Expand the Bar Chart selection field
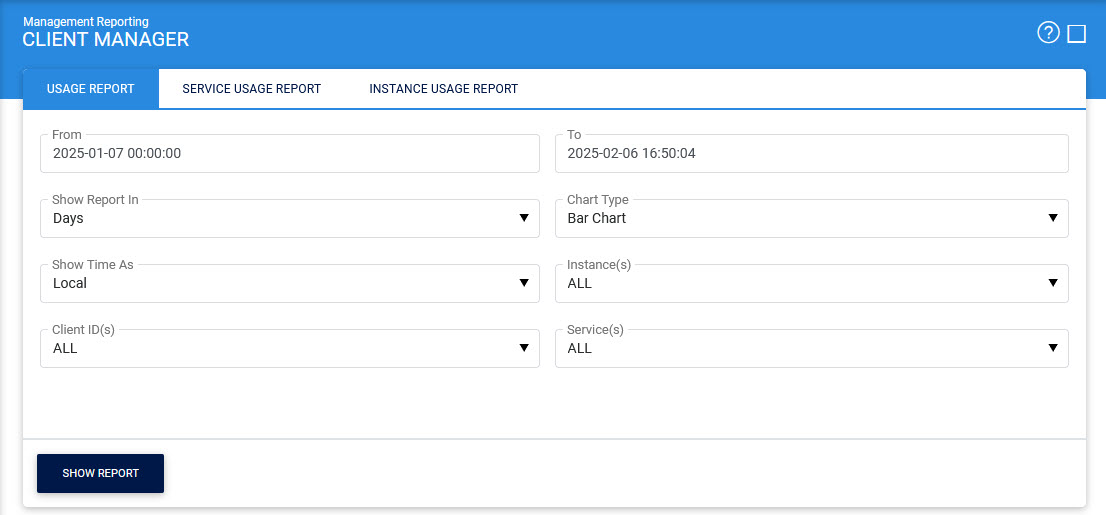This screenshot has width=1106, height=515. [x=800, y=219]
